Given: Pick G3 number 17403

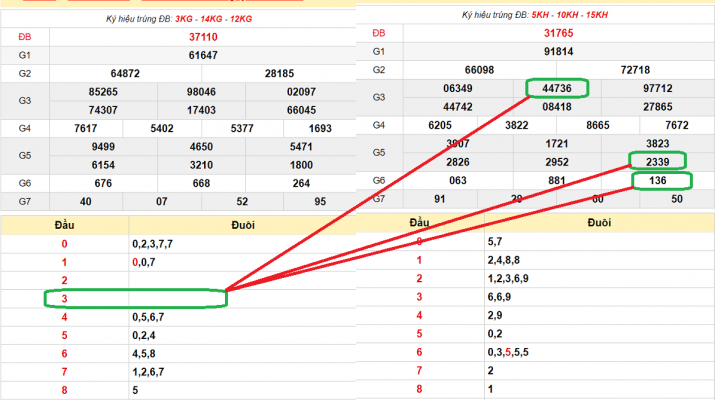Looking at the screenshot, I should (201, 110).
